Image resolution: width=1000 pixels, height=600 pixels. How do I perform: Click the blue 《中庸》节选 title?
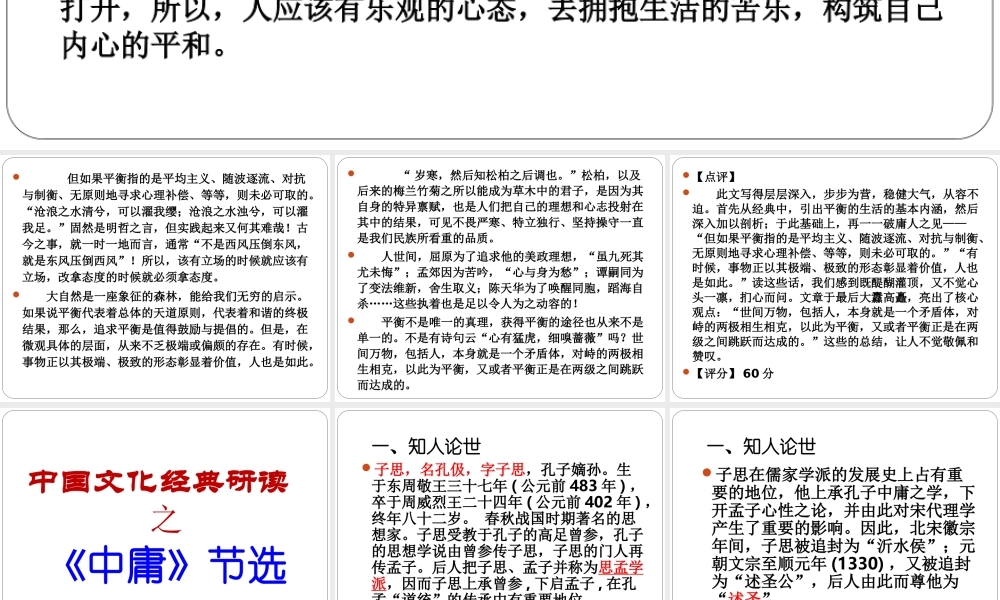tap(175, 565)
